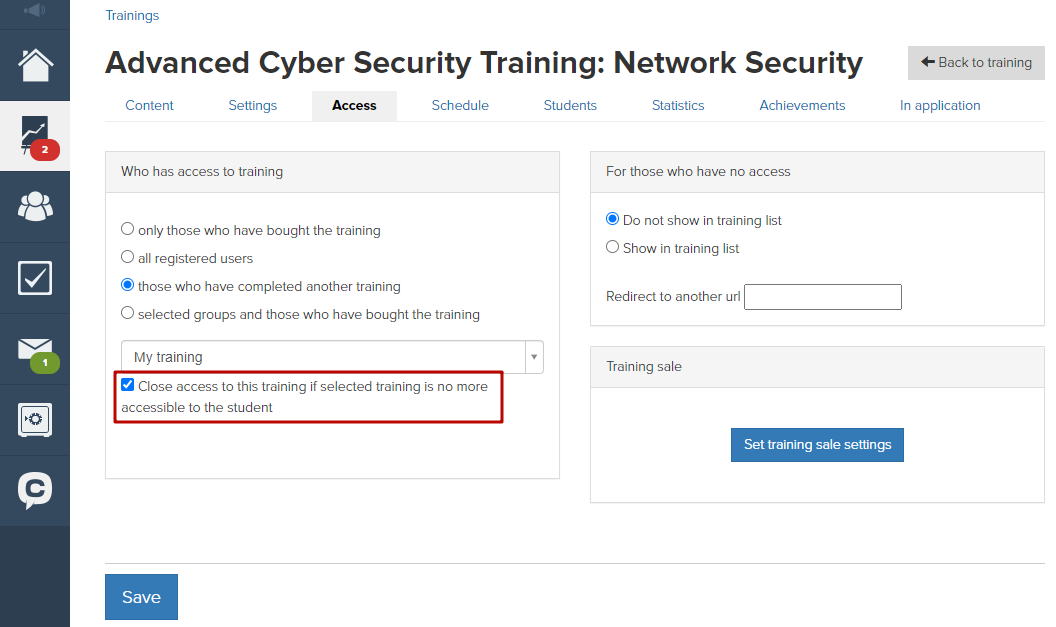
Task: Uncheck Close access to this training checkbox
Action: click(x=127, y=385)
